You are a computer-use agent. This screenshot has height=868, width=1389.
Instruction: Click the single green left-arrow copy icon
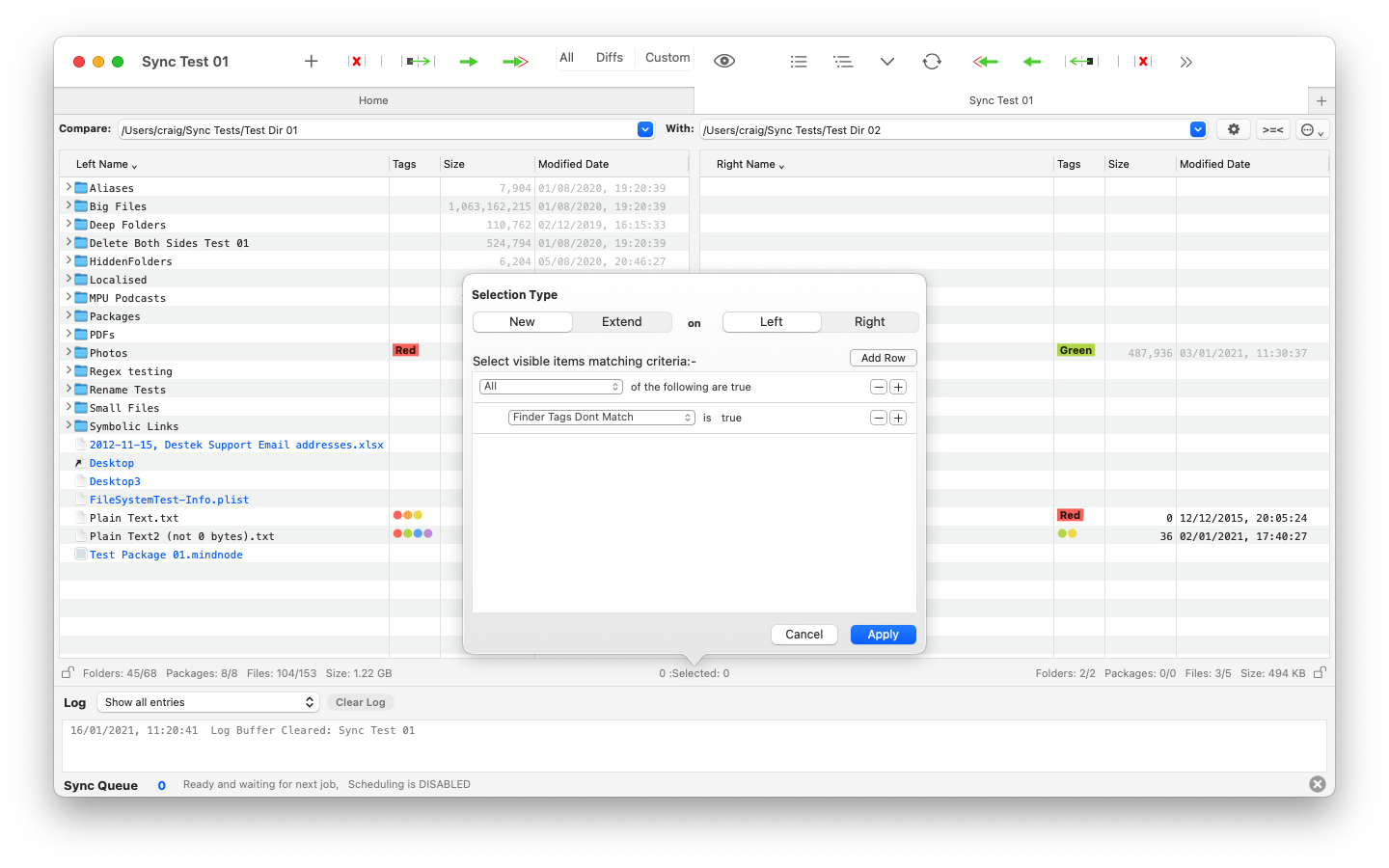point(1032,62)
